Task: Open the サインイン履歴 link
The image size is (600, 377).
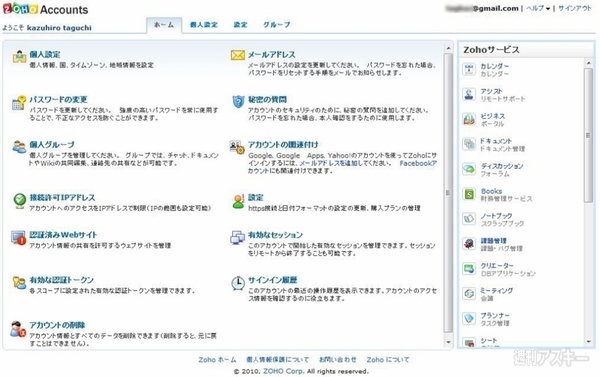Action: (272, 280)
